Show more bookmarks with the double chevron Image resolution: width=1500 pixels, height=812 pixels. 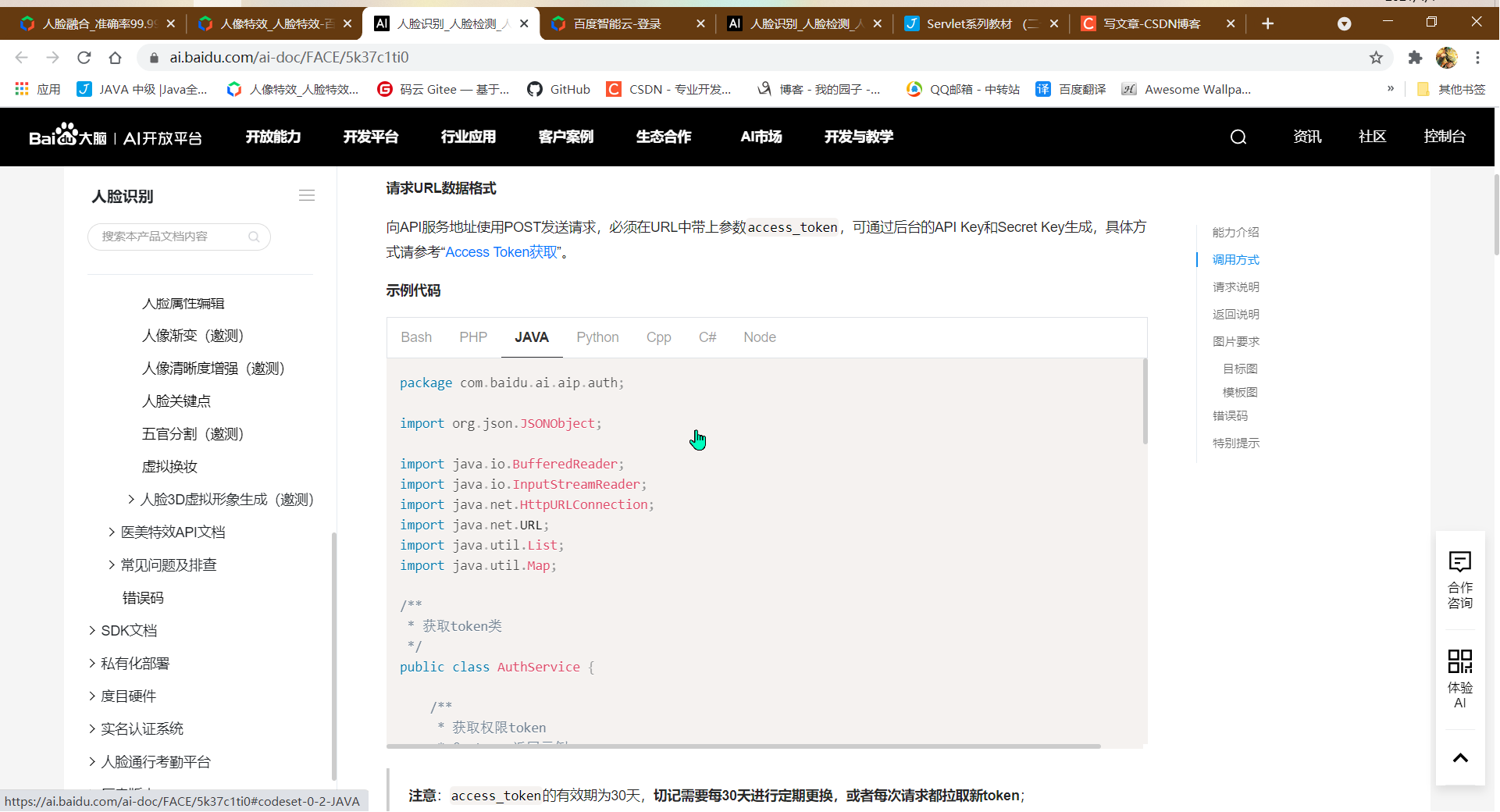tap(1391, 89)
